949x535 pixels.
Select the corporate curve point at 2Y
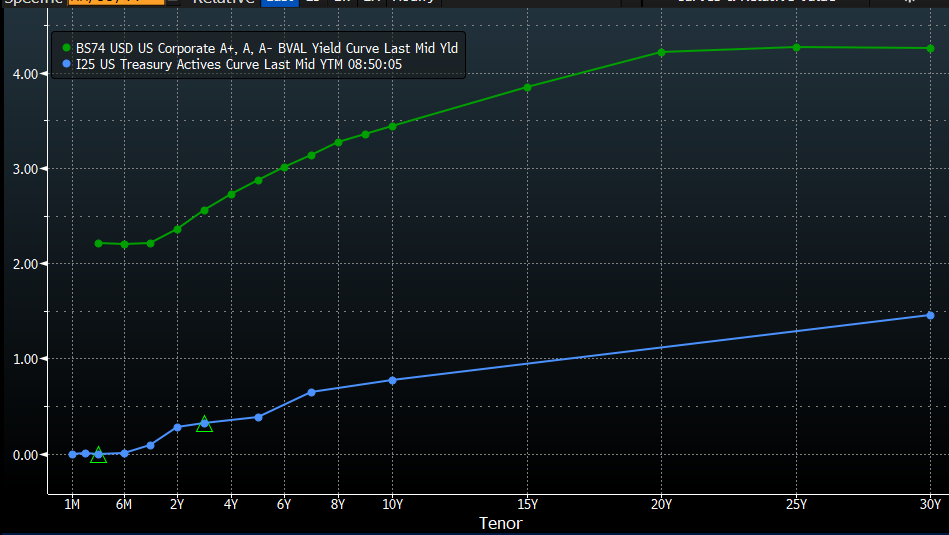click(x=177, y=229)
